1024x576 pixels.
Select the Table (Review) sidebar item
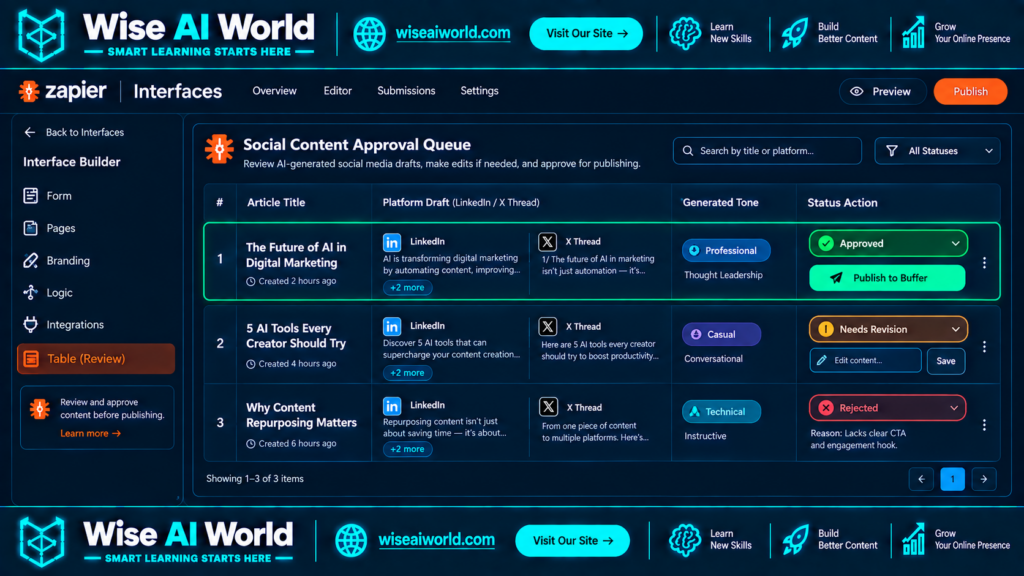(96, 359)
